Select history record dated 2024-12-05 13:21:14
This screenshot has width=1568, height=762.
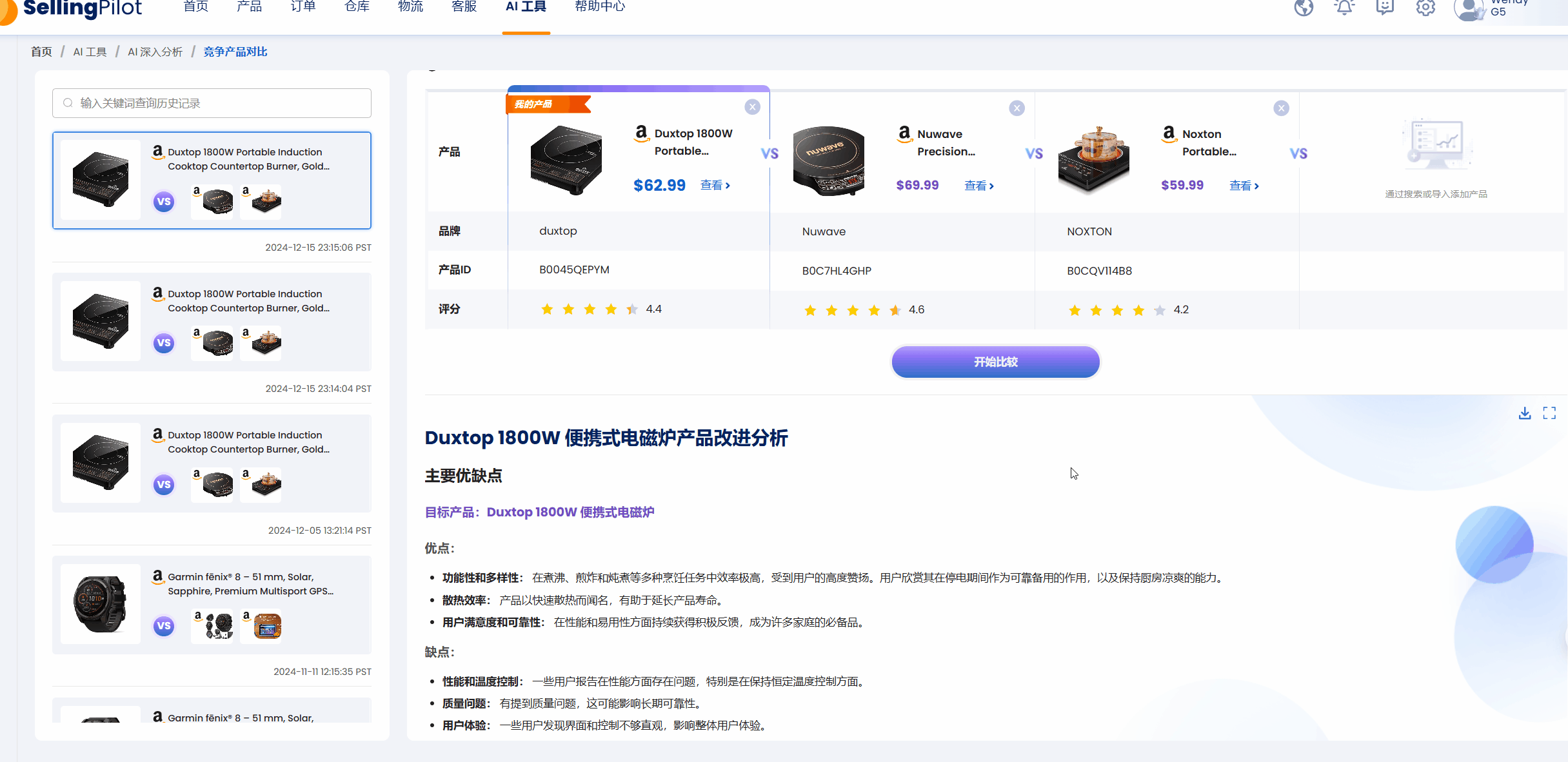pyautogui.click(x=212, y=464)
